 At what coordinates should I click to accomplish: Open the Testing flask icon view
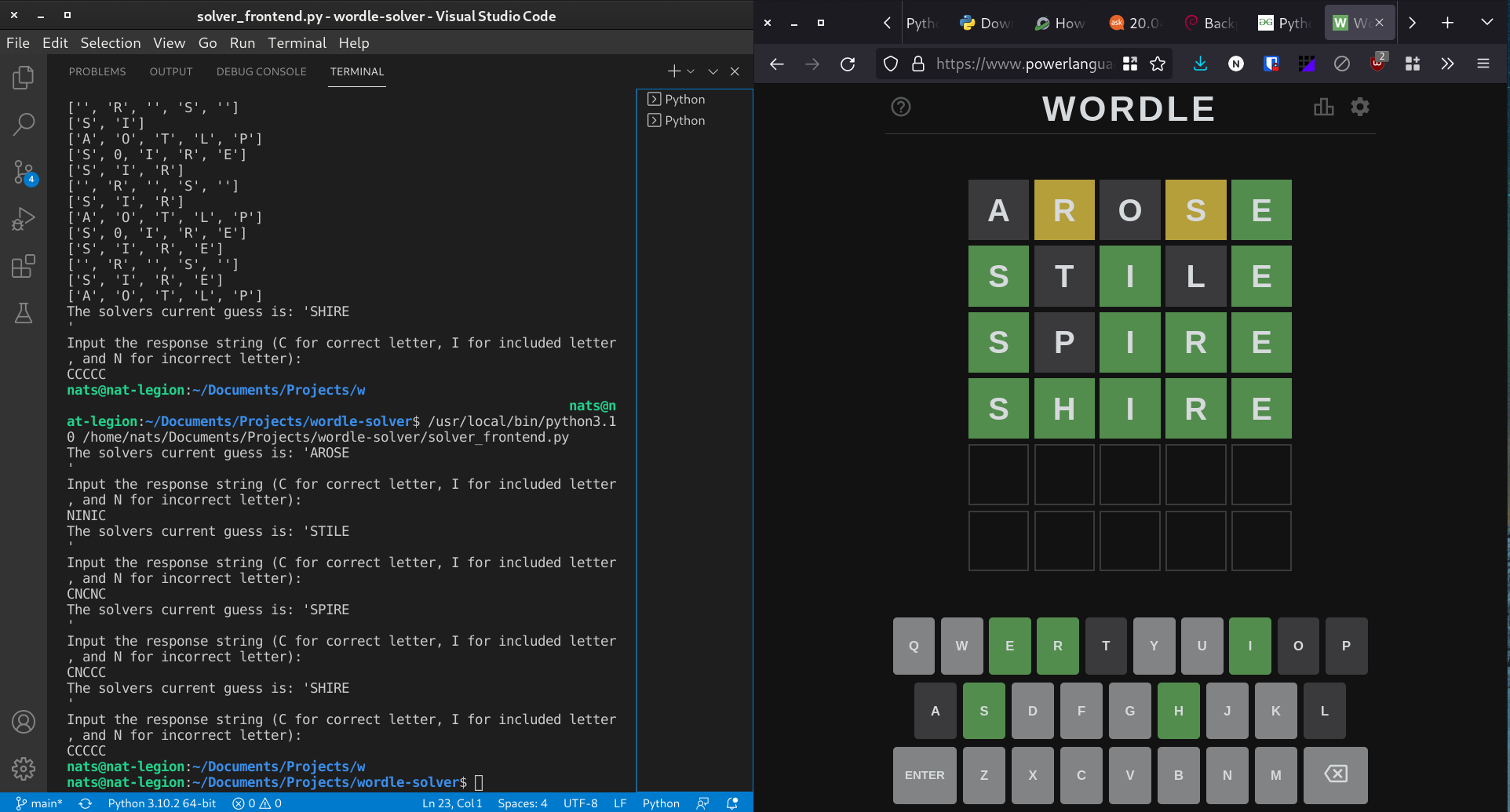tap(24, 313)
